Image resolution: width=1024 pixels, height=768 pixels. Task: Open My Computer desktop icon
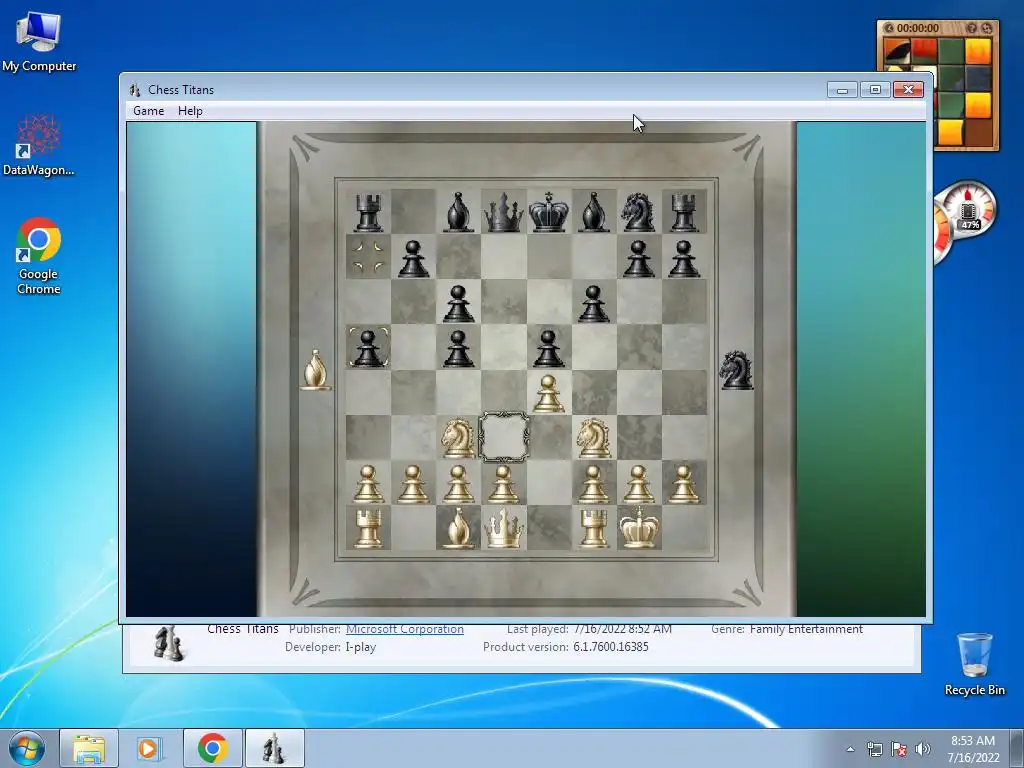click(x=39, y=42)
